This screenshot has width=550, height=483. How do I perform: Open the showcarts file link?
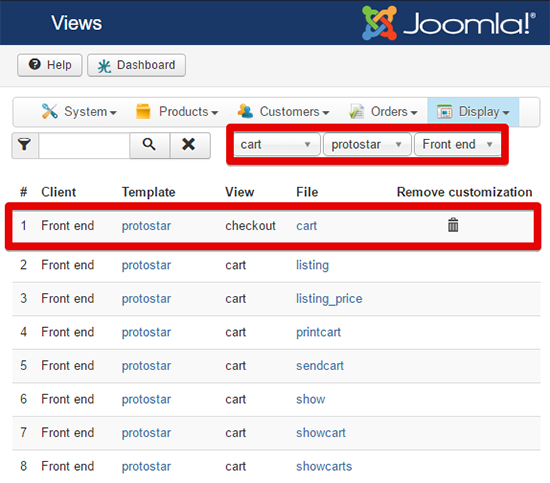(x=324, y=466)
